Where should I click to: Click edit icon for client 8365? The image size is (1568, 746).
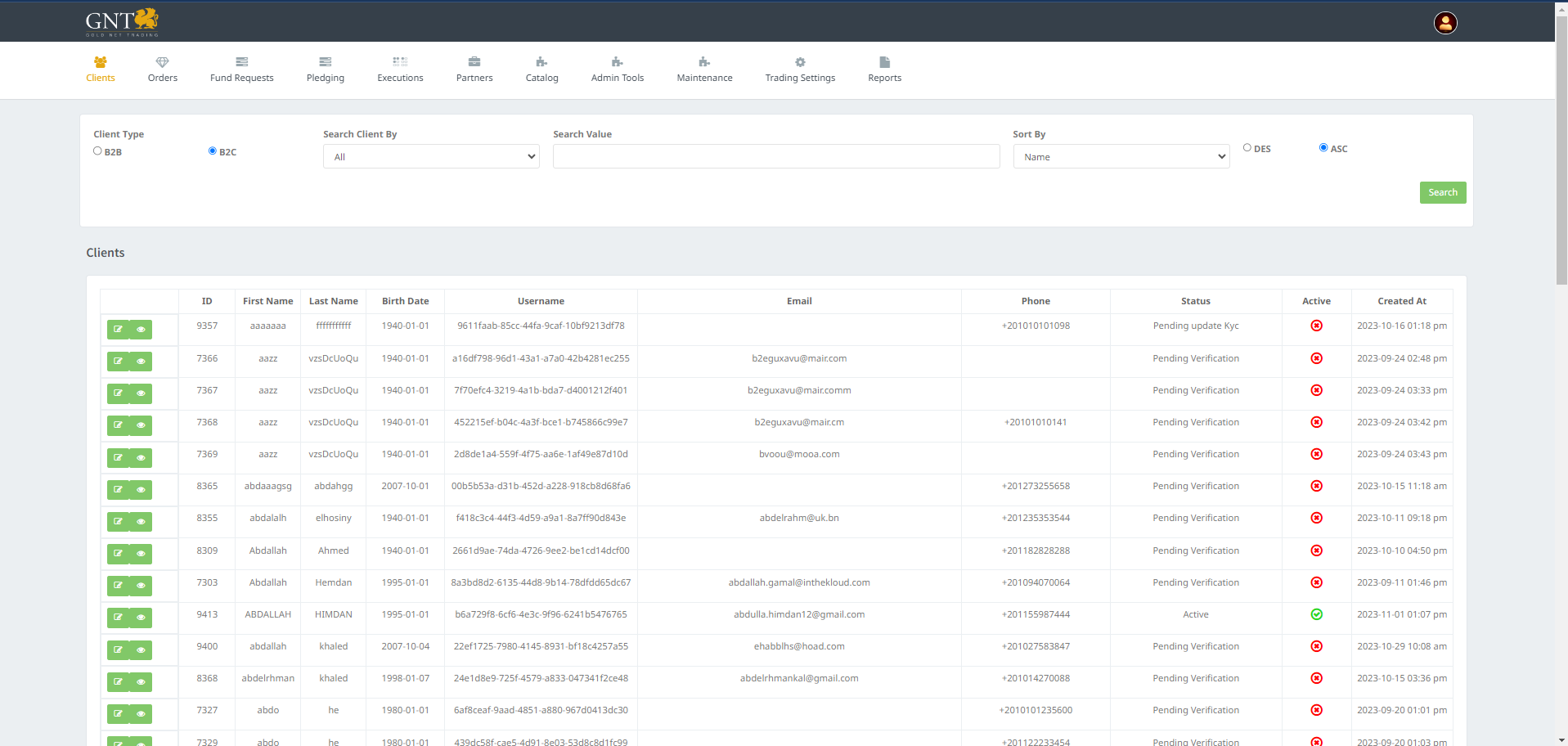tap(119, 490)
